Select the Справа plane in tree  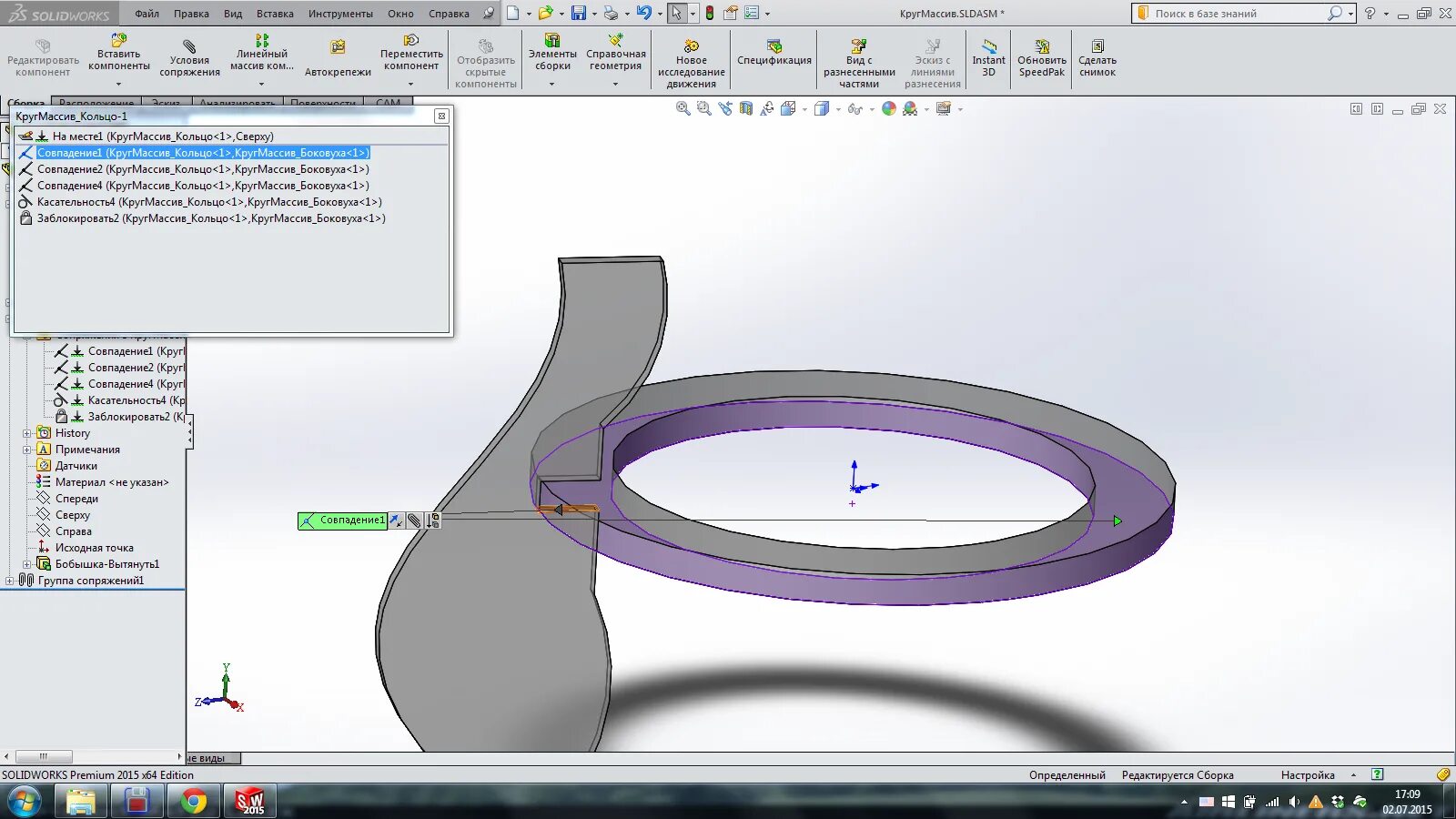73,531
